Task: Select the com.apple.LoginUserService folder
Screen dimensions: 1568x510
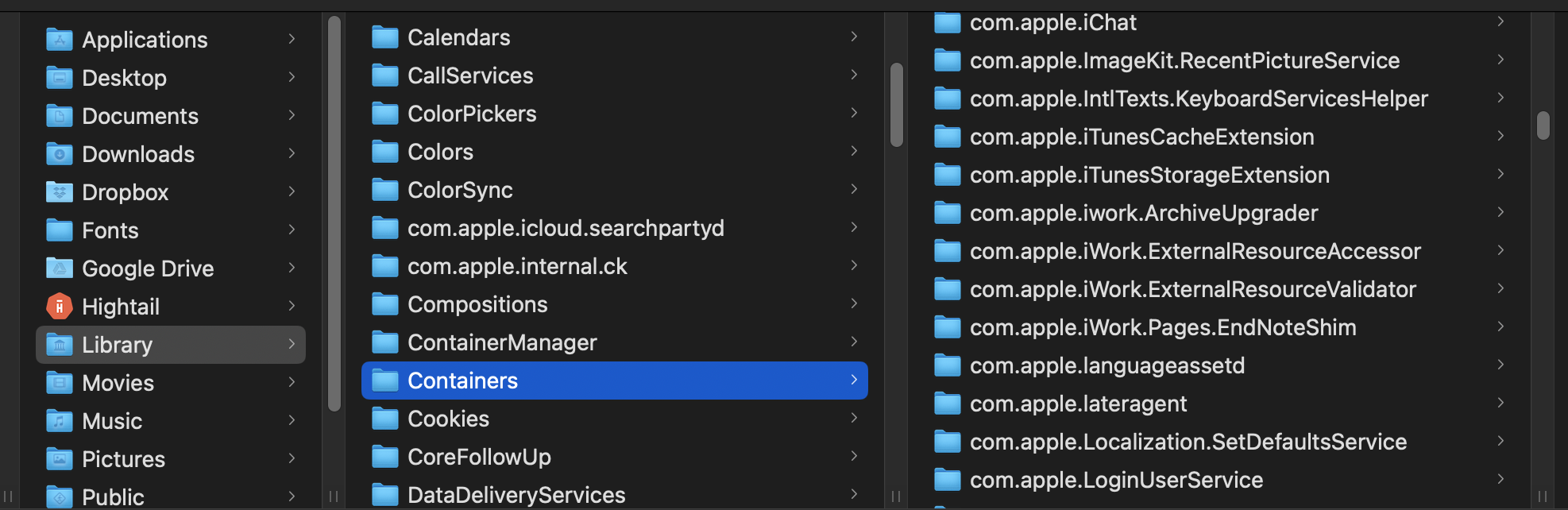Action: 1116,480
